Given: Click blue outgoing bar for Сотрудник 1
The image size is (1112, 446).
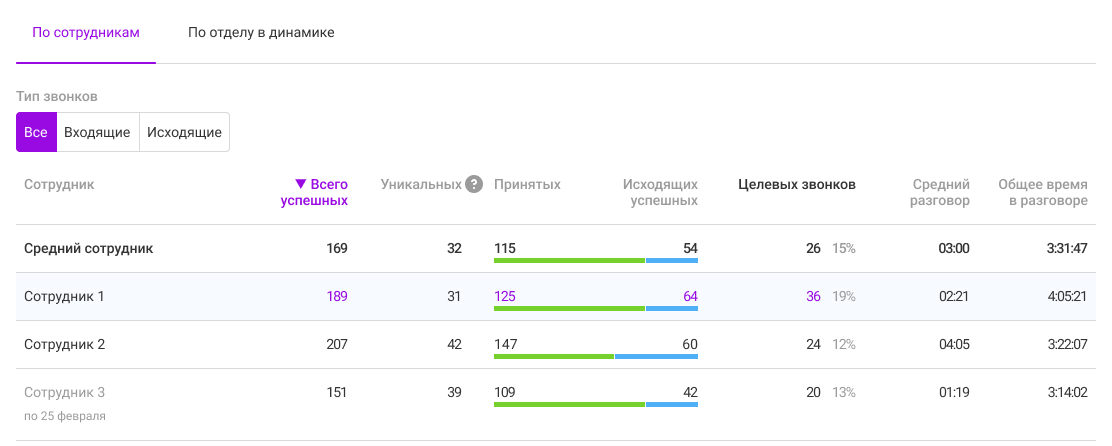Looking at the screenshot, I should [672, 308].
